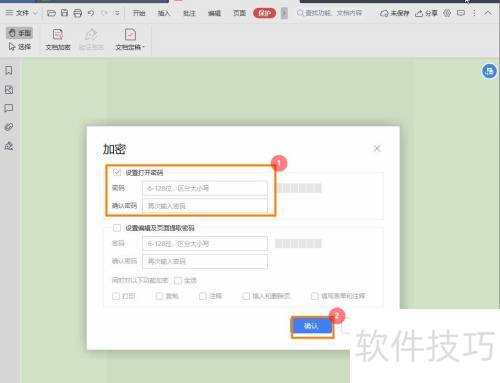The width and height of the screenshot is (500, 383).
Task: Click the blue floating assistant icon
Action: click(x=489, y=71)
